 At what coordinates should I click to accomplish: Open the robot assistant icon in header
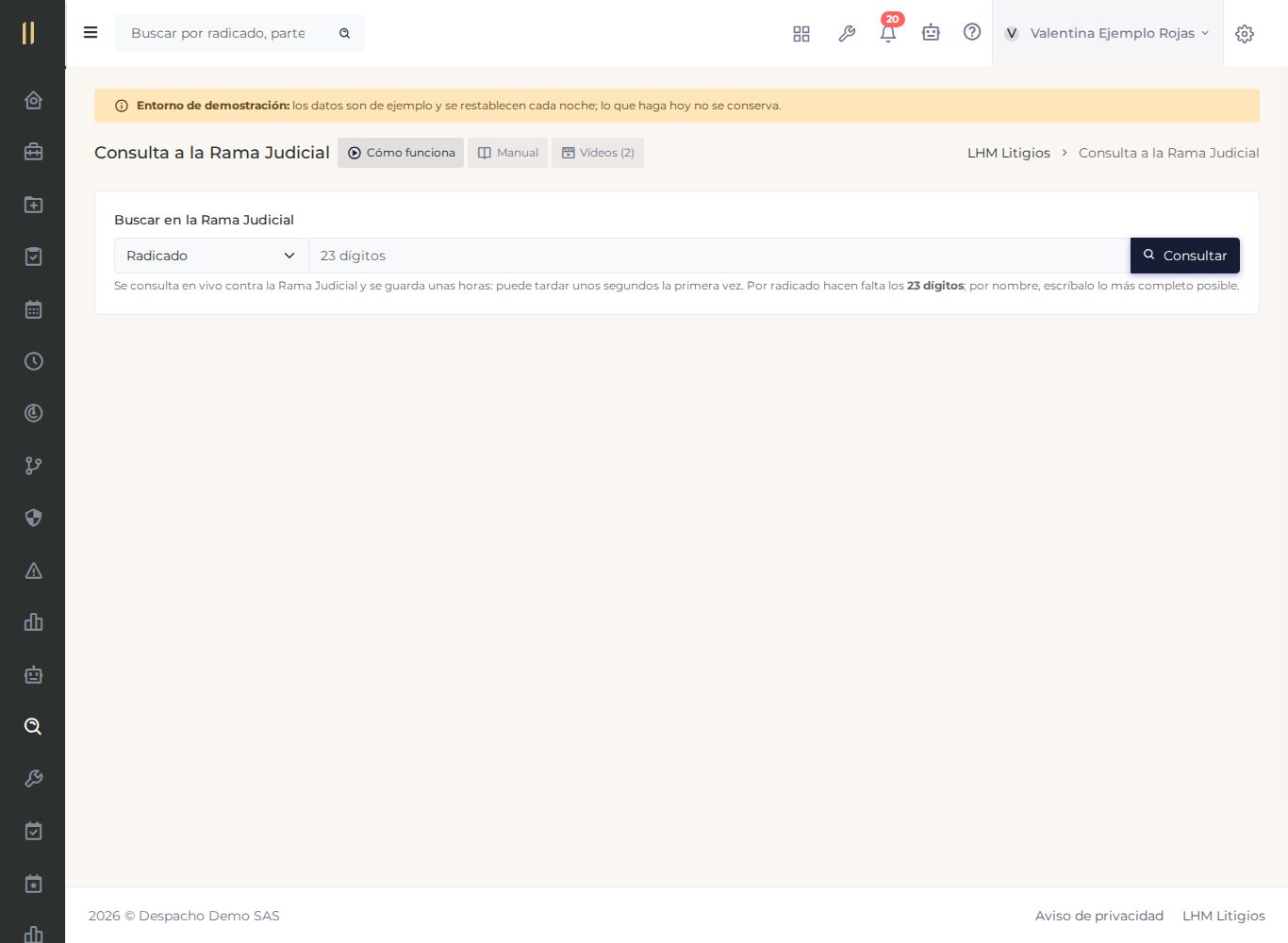931,33
